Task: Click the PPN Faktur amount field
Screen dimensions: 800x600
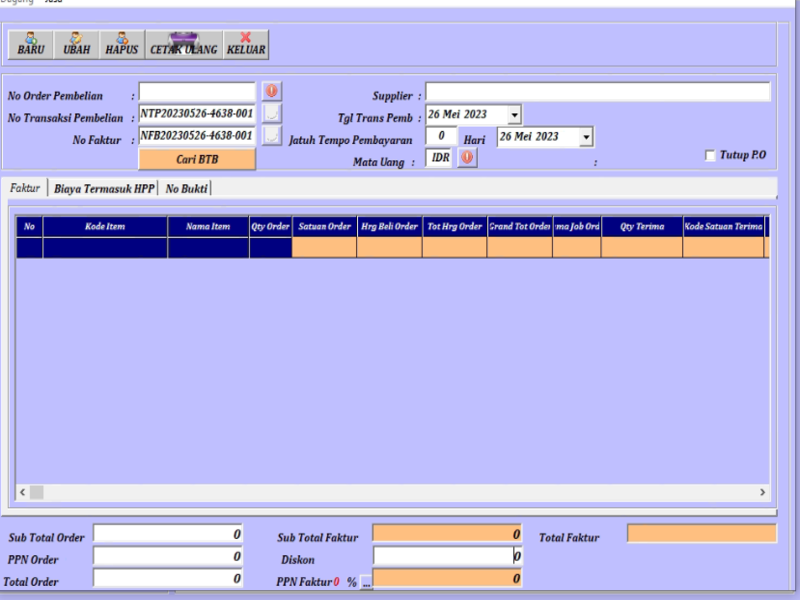Action: 447,579
